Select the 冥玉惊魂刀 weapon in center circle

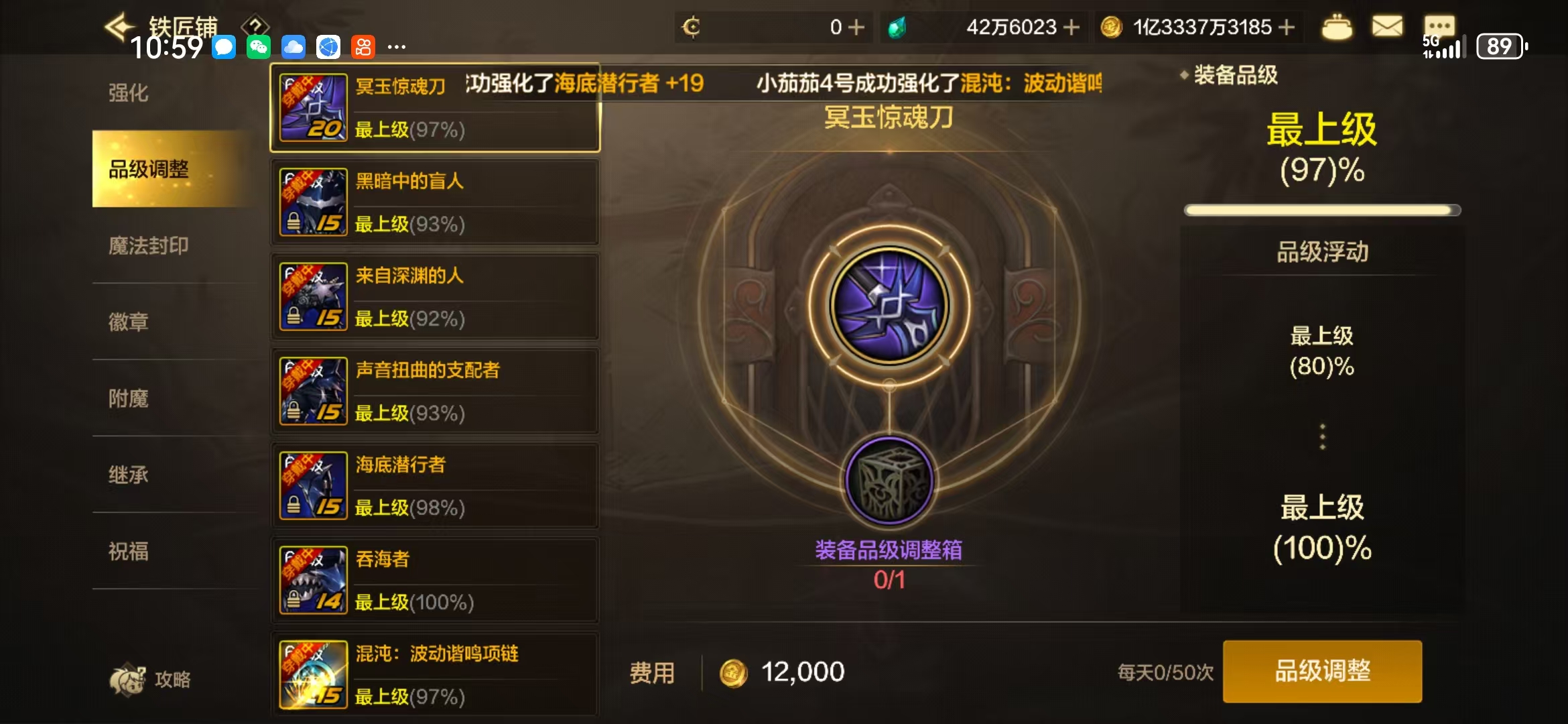point(889,305)
